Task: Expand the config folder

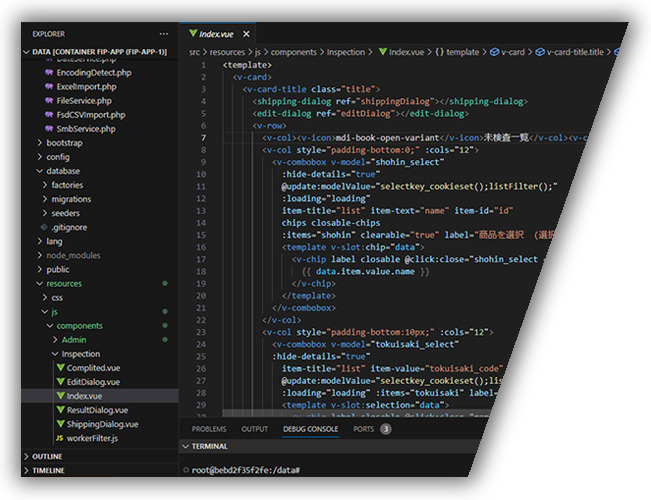Action: (x=40, y=157)
